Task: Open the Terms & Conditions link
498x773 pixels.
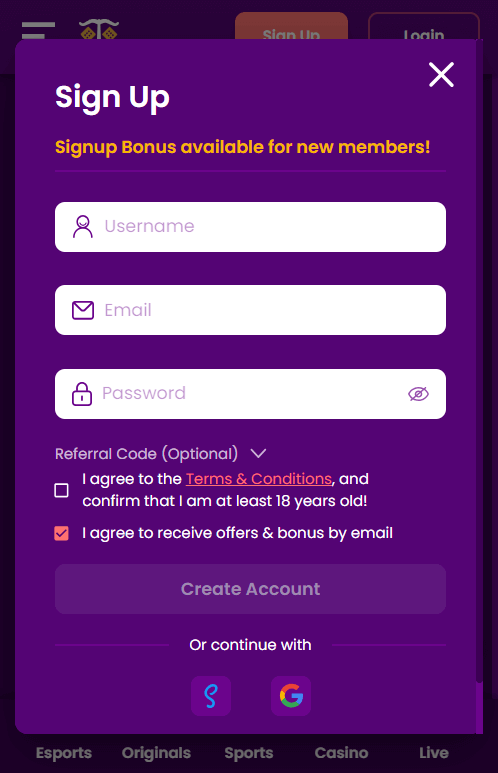Action: (x=258, y=479)
